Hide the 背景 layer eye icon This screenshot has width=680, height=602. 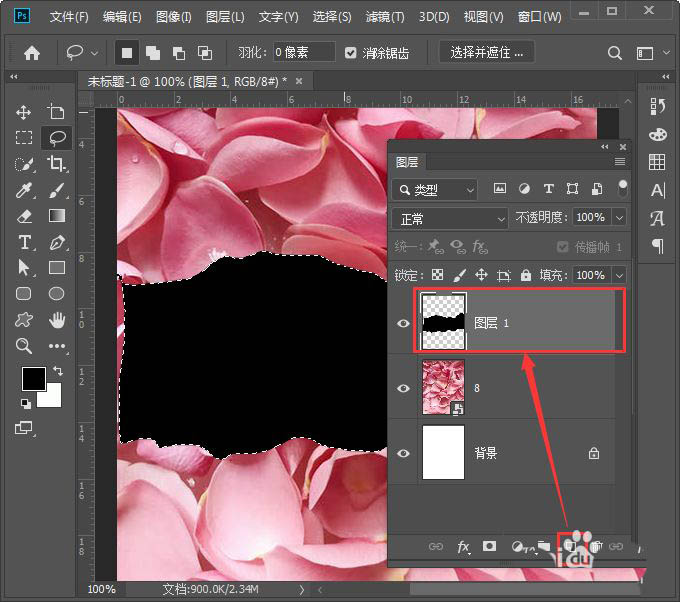pyautogui.click(x=403, y=453)
